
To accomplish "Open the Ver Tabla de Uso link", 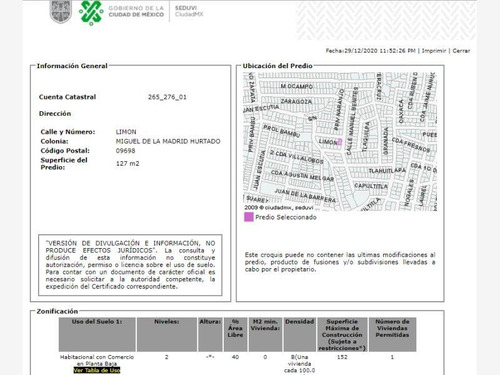I will pyautogui.click(x=97, y=370).
